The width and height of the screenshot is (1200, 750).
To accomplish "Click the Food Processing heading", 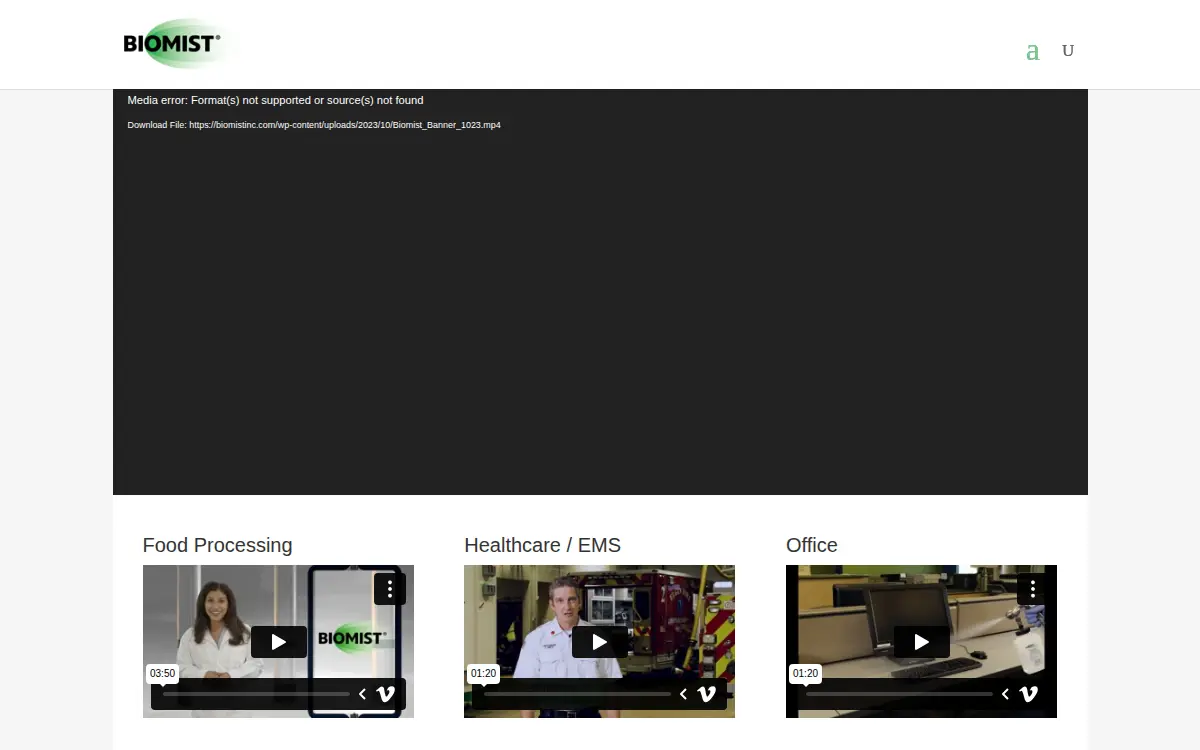I will pos(217,545).
